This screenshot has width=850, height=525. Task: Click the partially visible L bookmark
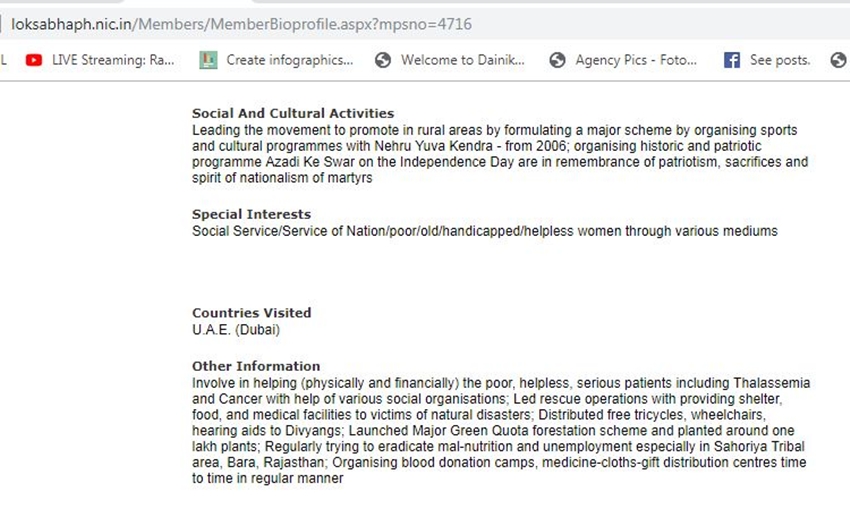tap(4, 60)
